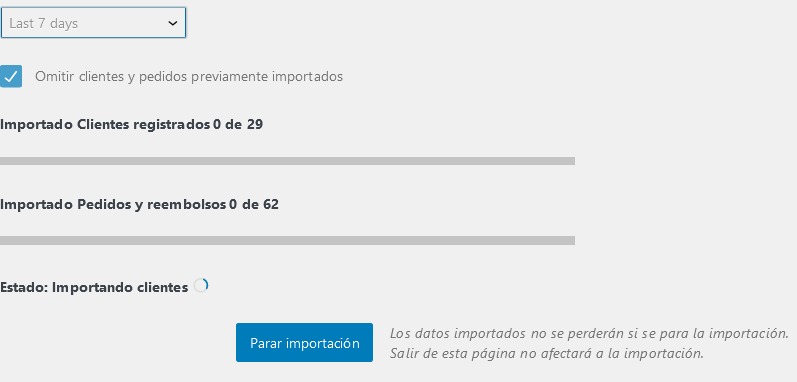Click the Clientes registrados progress bar

tap(287, 161)
